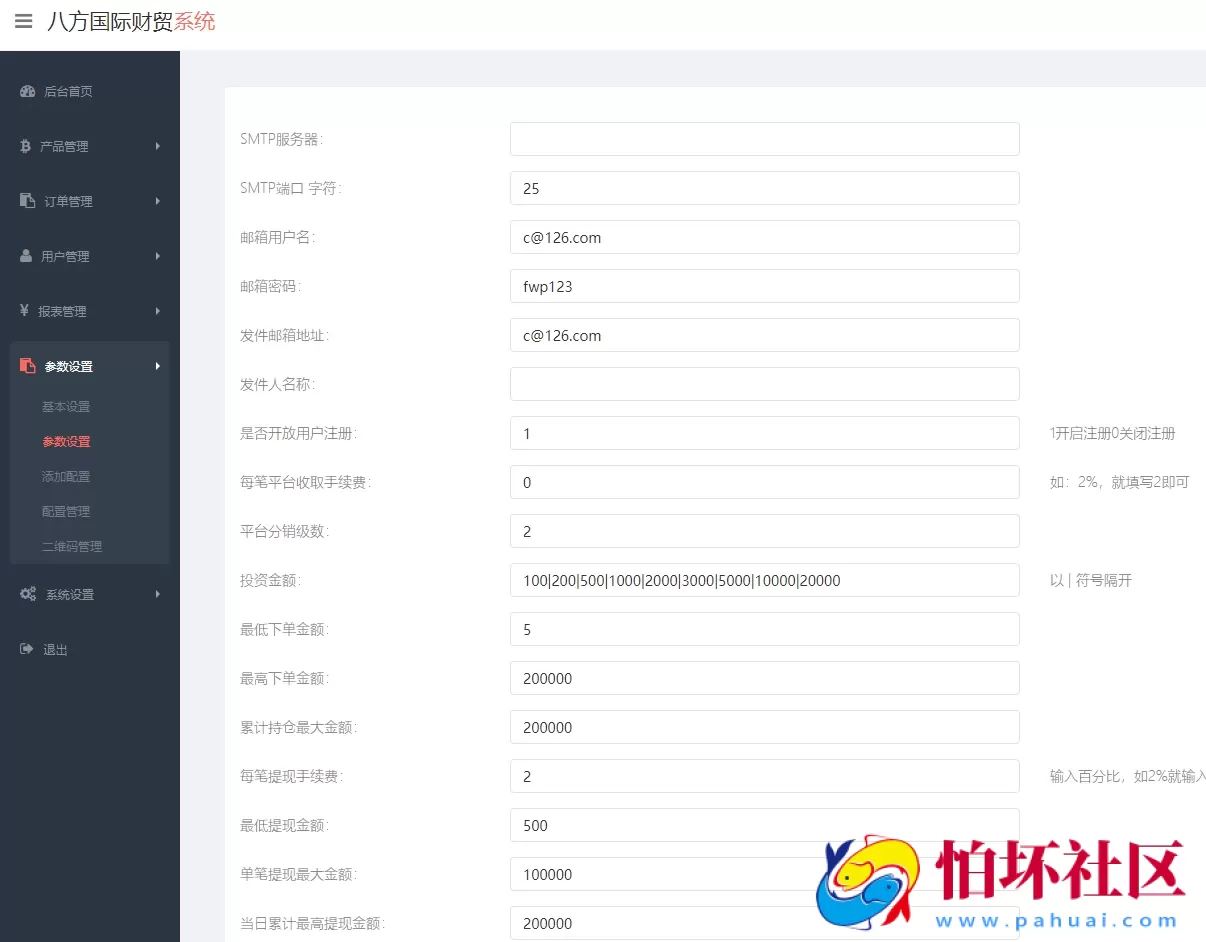The height and width of the screenshot is (942, 1206).
Task: Select 二维码管理 from the sidebar
Action: [x=72, y=546]
